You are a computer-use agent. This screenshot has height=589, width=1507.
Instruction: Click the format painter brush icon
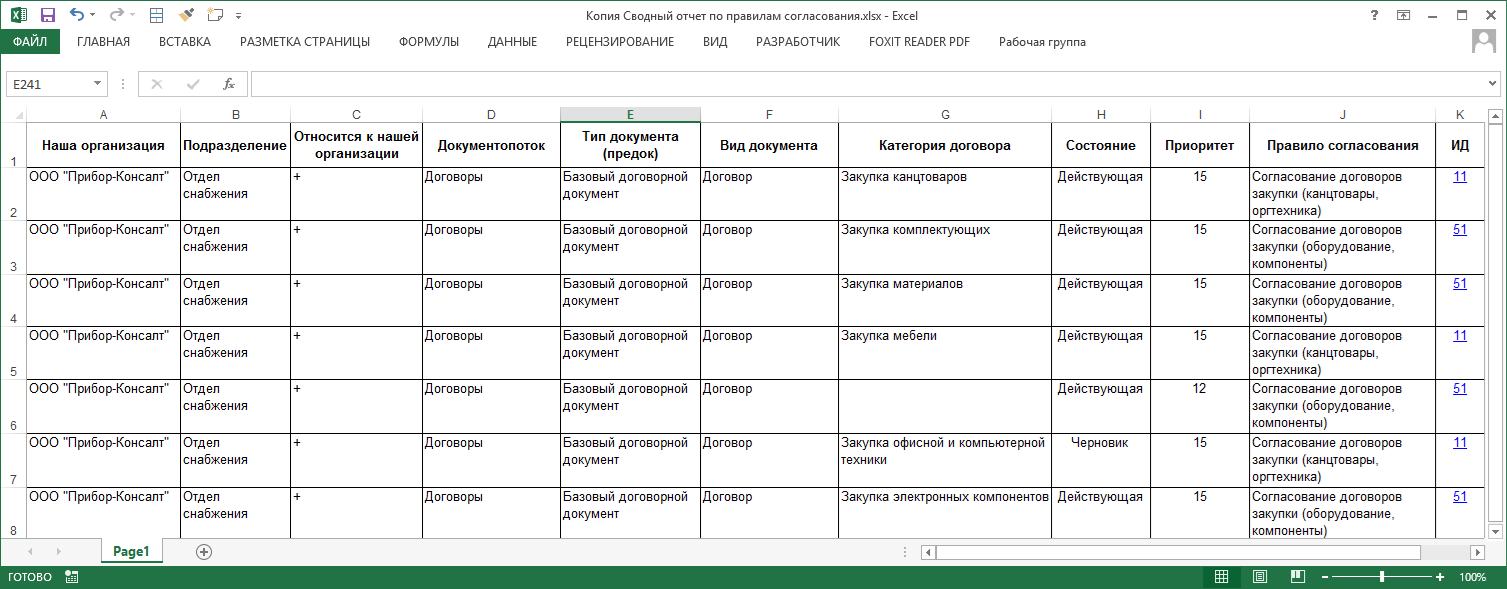tap(185, 15)
